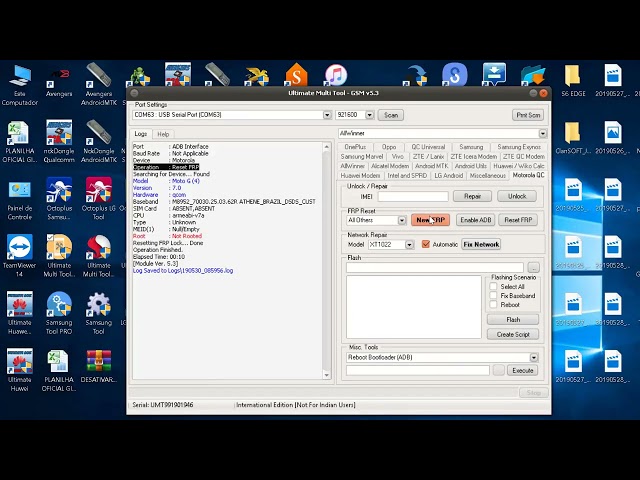Open the orange S desktop icon
The image size is (640, 480).
pyautogui.click(x=296, y=75)
